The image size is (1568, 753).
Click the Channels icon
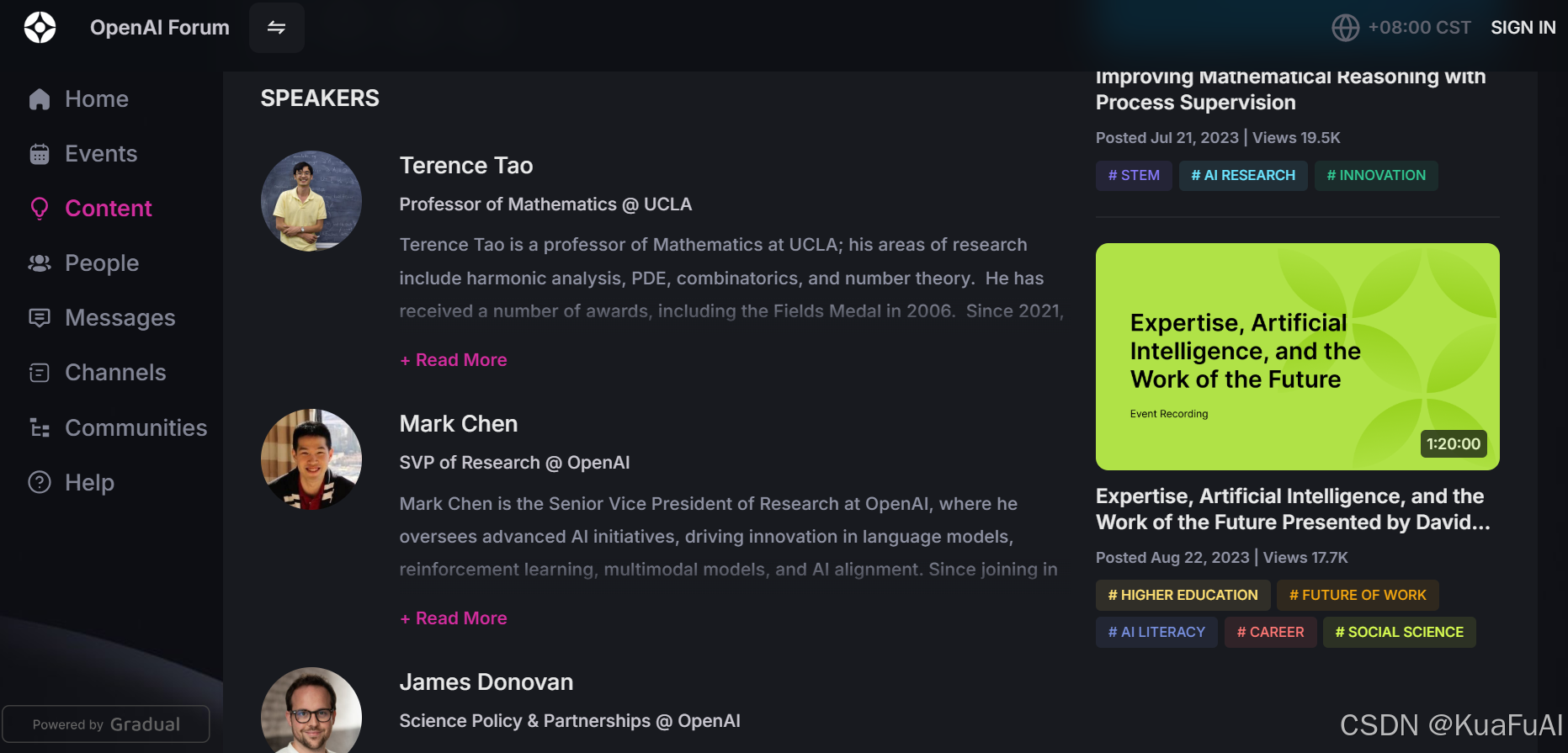pyautogui.click(x=40, y=373)
